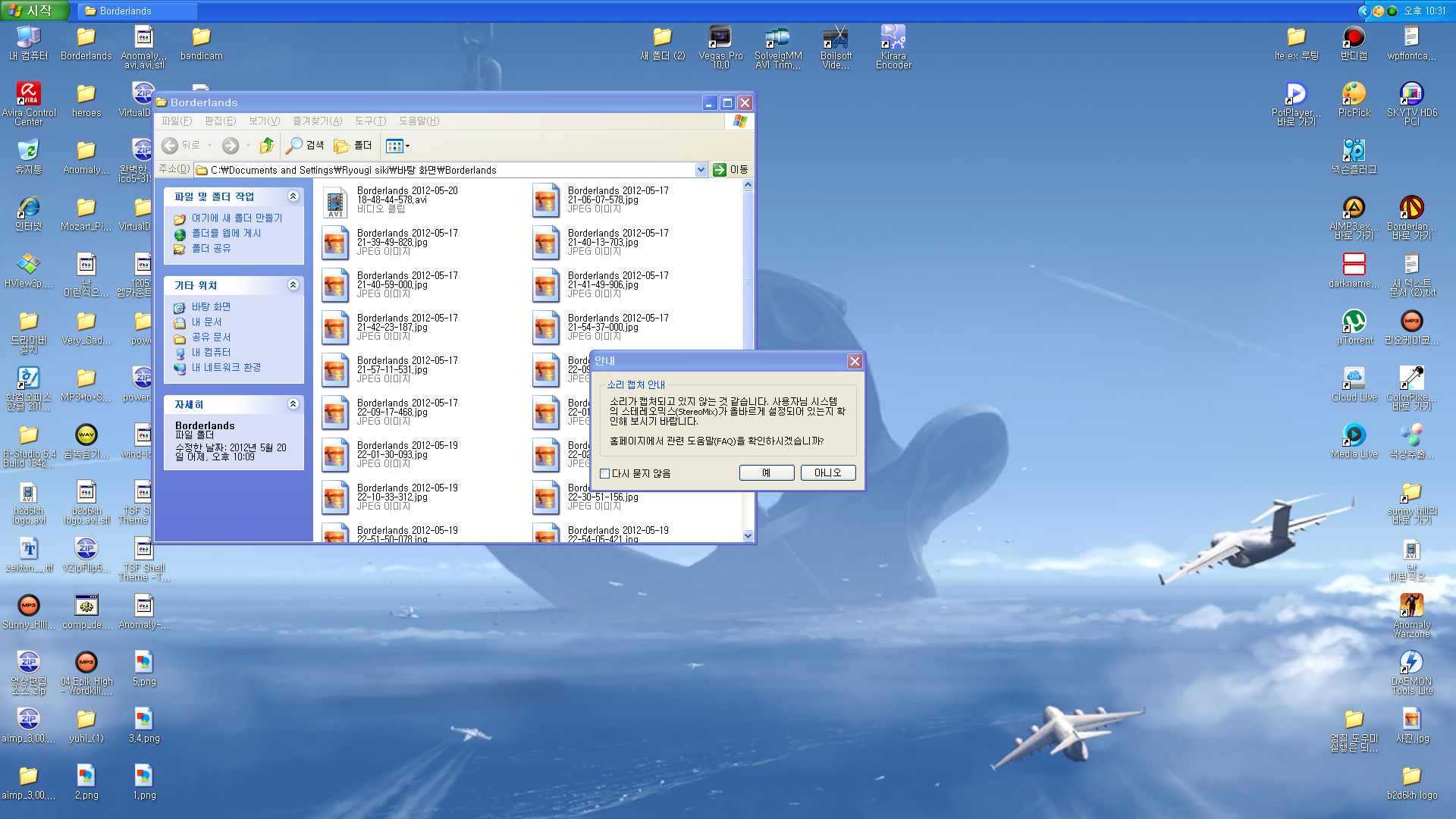Screen dimensions: 1456x819
Task: Click the 시작 Start button
Action: [35, 11]
